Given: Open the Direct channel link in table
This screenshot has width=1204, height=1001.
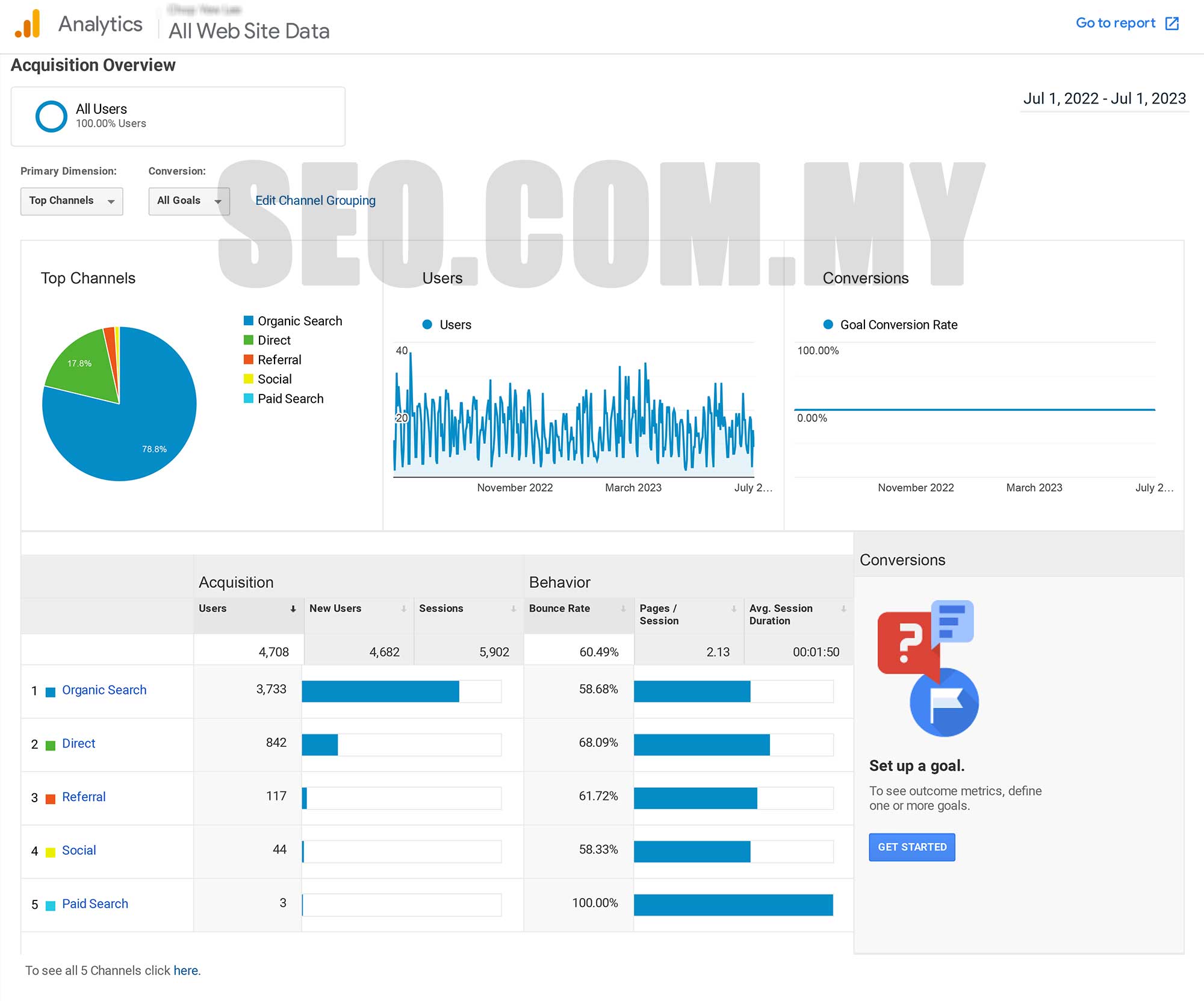Looking at the screenshot, I should point(79,744).
